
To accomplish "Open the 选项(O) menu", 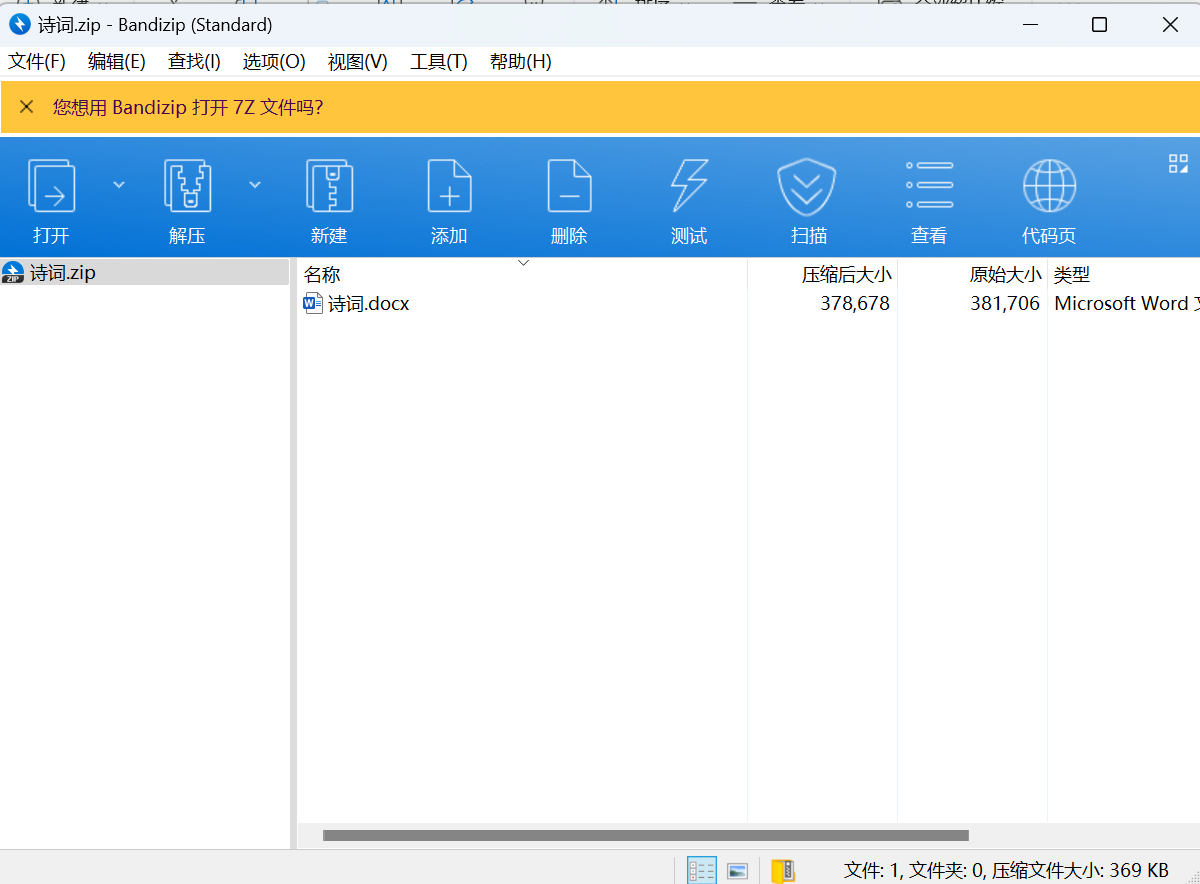I will point(274,62).
